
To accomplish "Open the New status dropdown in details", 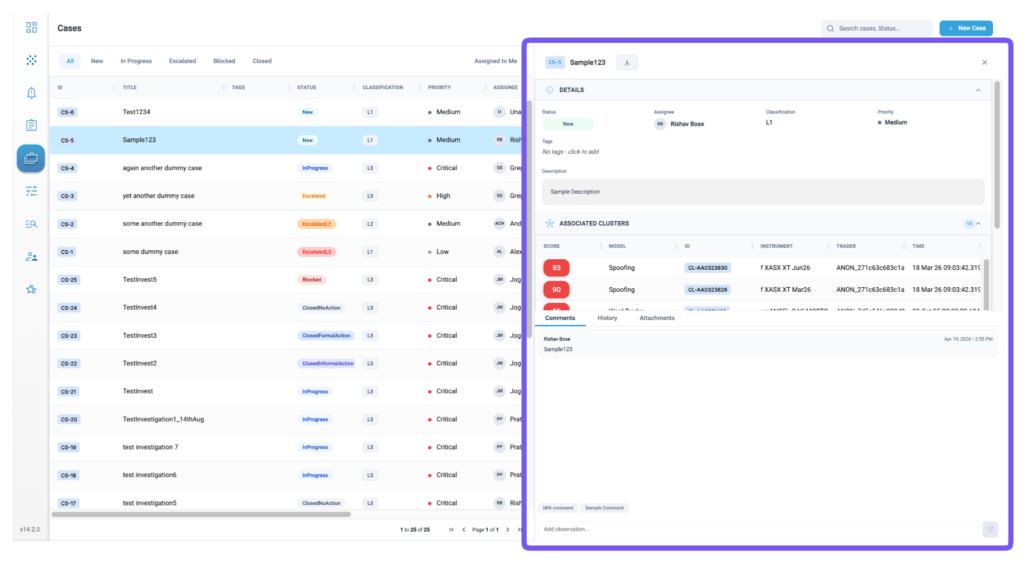I will (568, 123).
